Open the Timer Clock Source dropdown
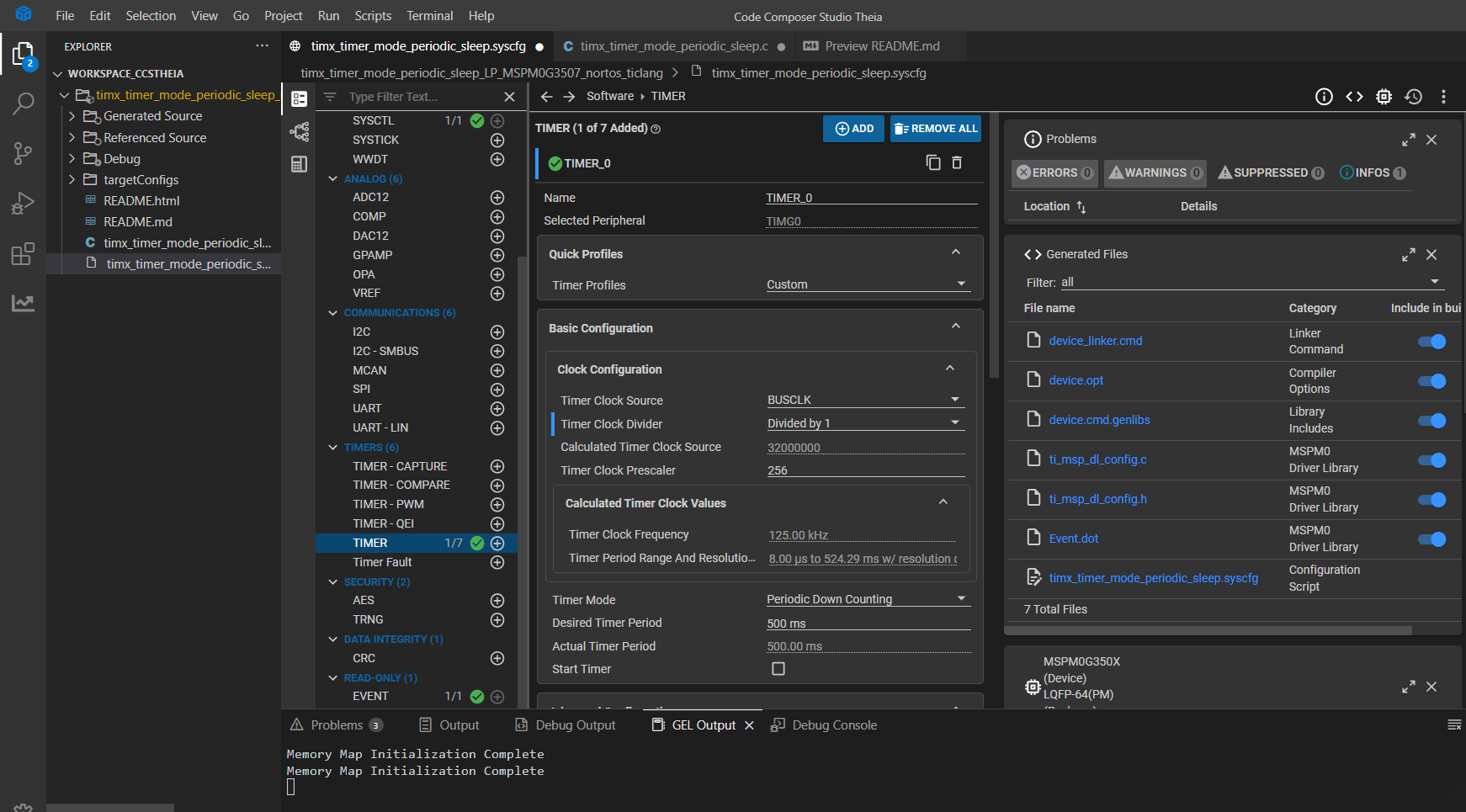 (x=864, y=400)
